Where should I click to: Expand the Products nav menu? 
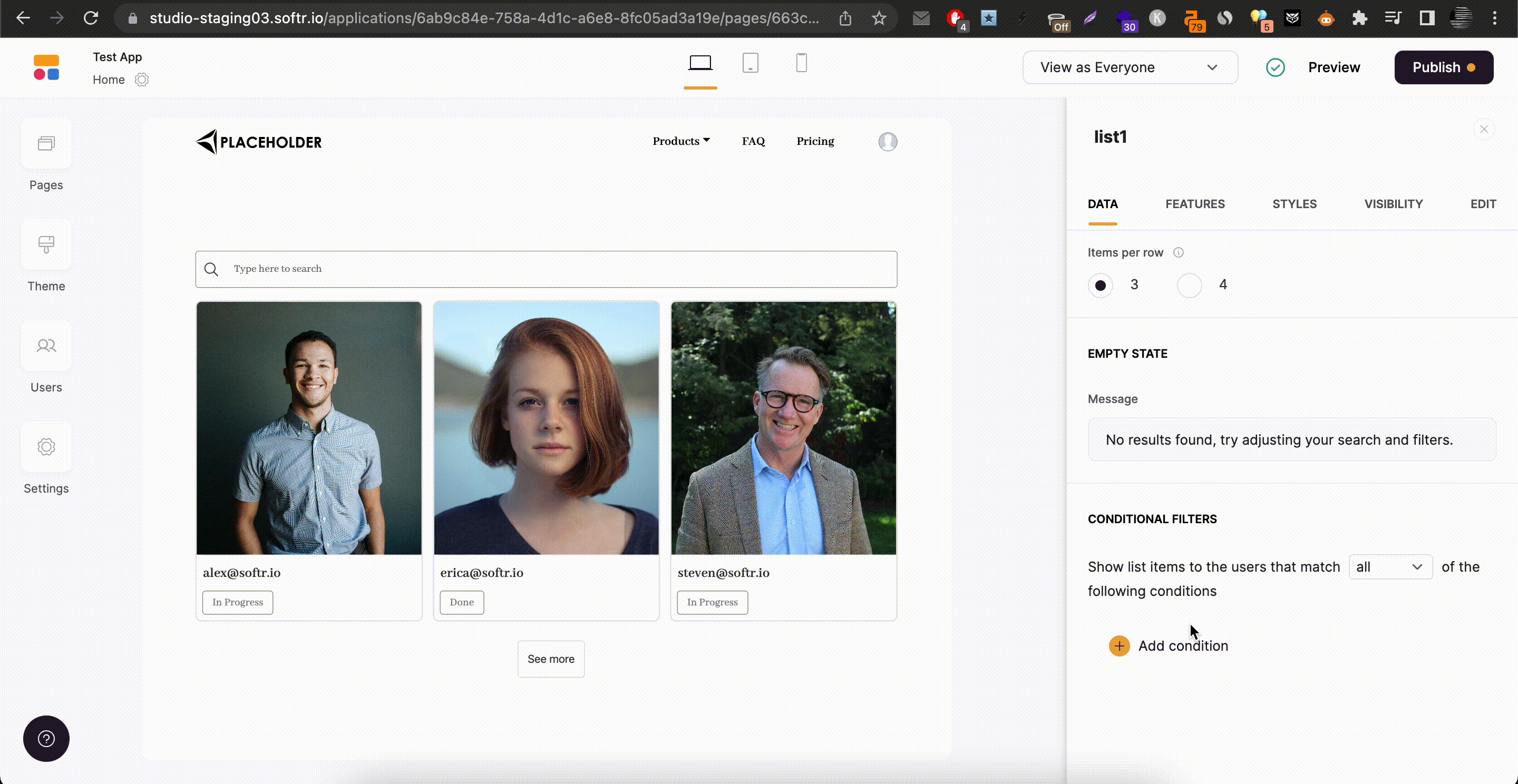tap(680, 141)
